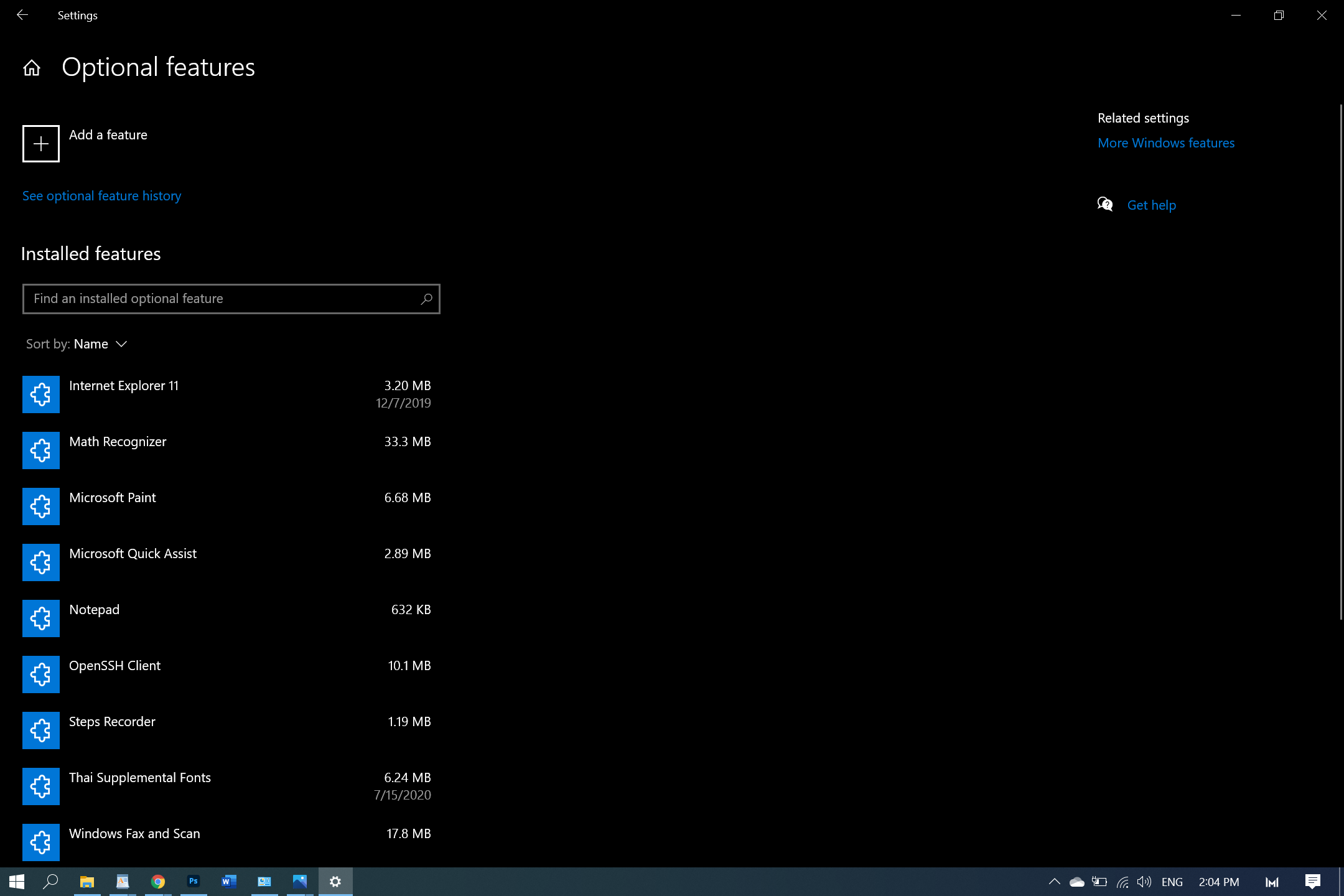Open More Windows features link
The image size is (1344, 896).
tap(1166, 143)
